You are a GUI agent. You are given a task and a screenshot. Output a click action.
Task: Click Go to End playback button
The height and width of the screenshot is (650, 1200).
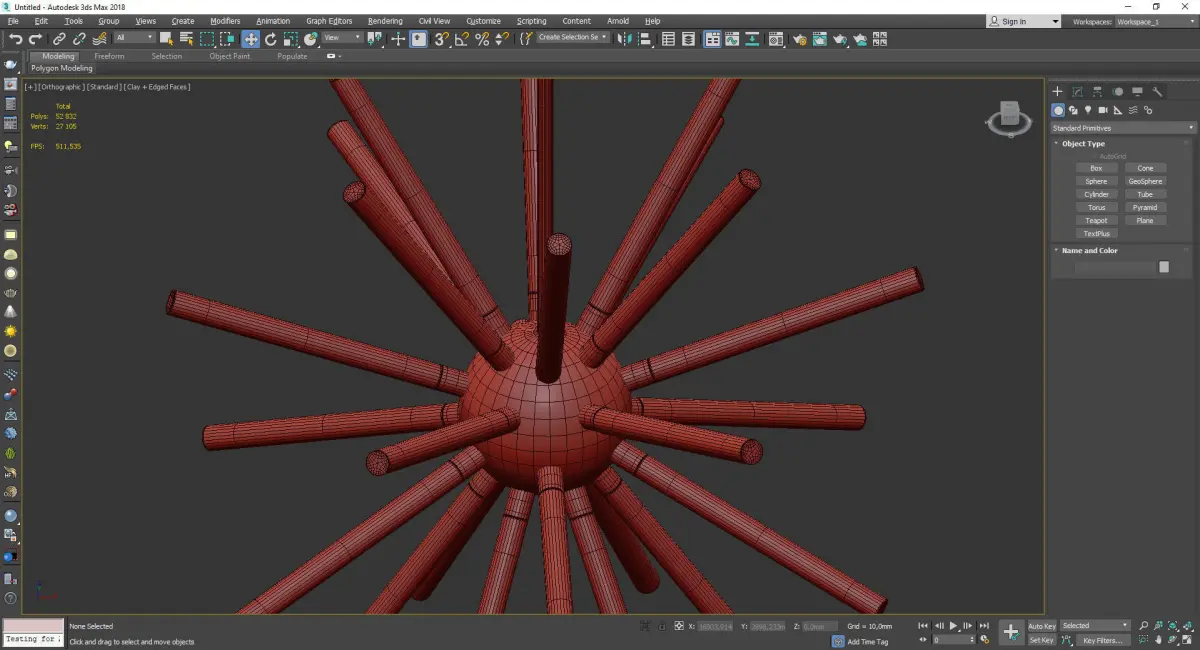985,626
